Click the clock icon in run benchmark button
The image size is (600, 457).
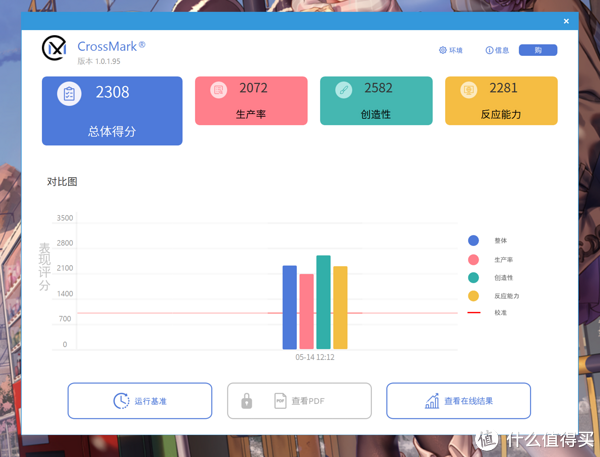(121, 401)
